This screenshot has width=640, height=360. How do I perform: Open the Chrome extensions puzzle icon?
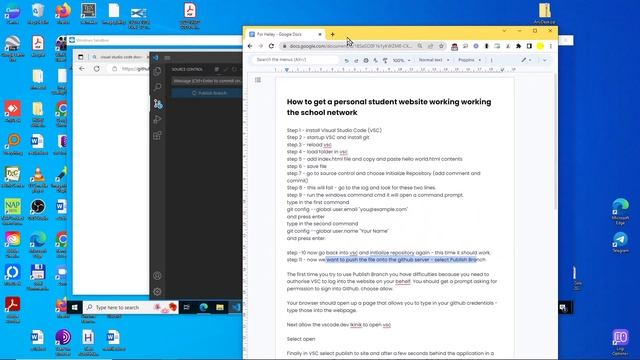click(518, 46)
